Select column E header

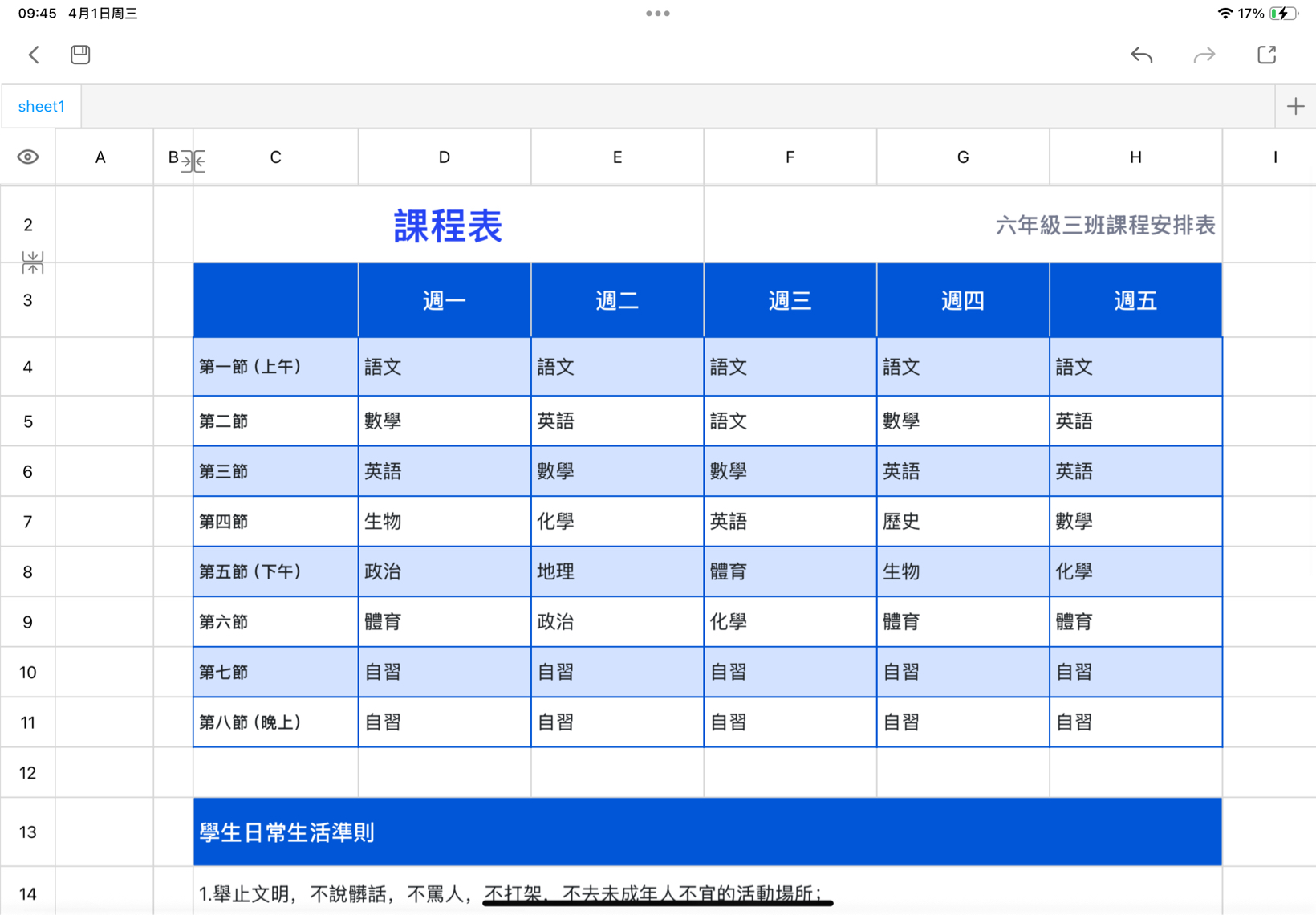(x=617, y=157)
